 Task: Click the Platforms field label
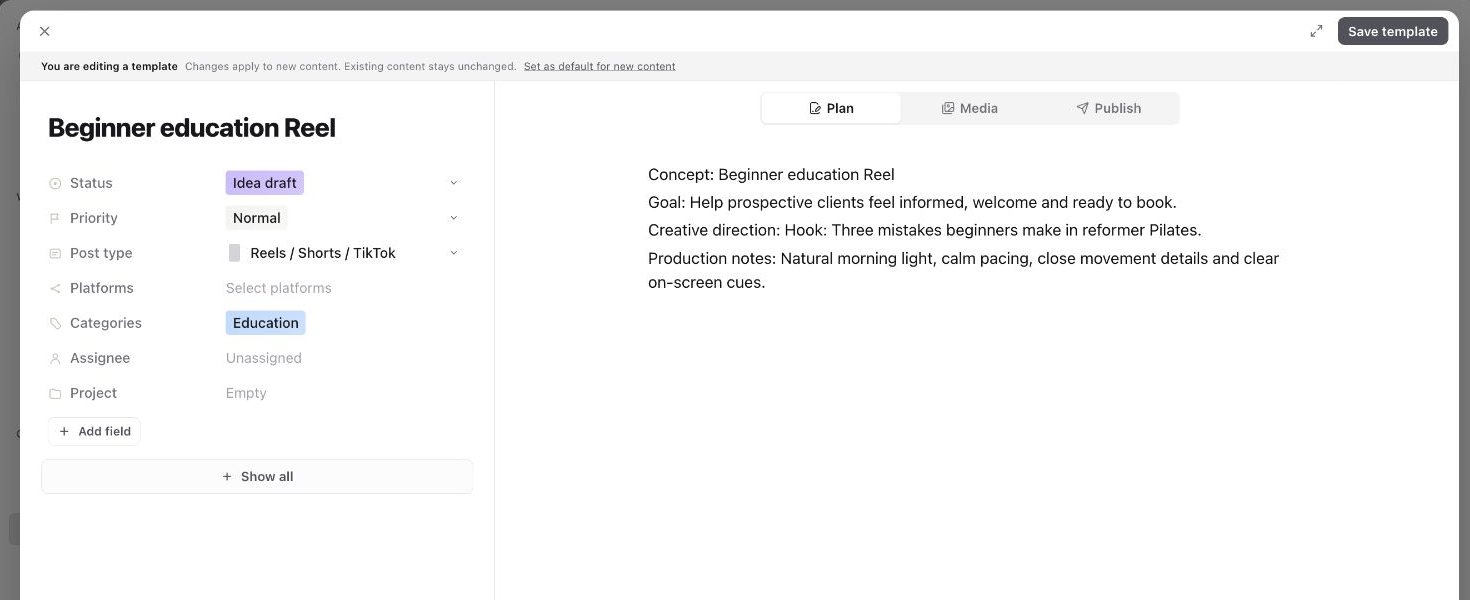coord(102,288)
